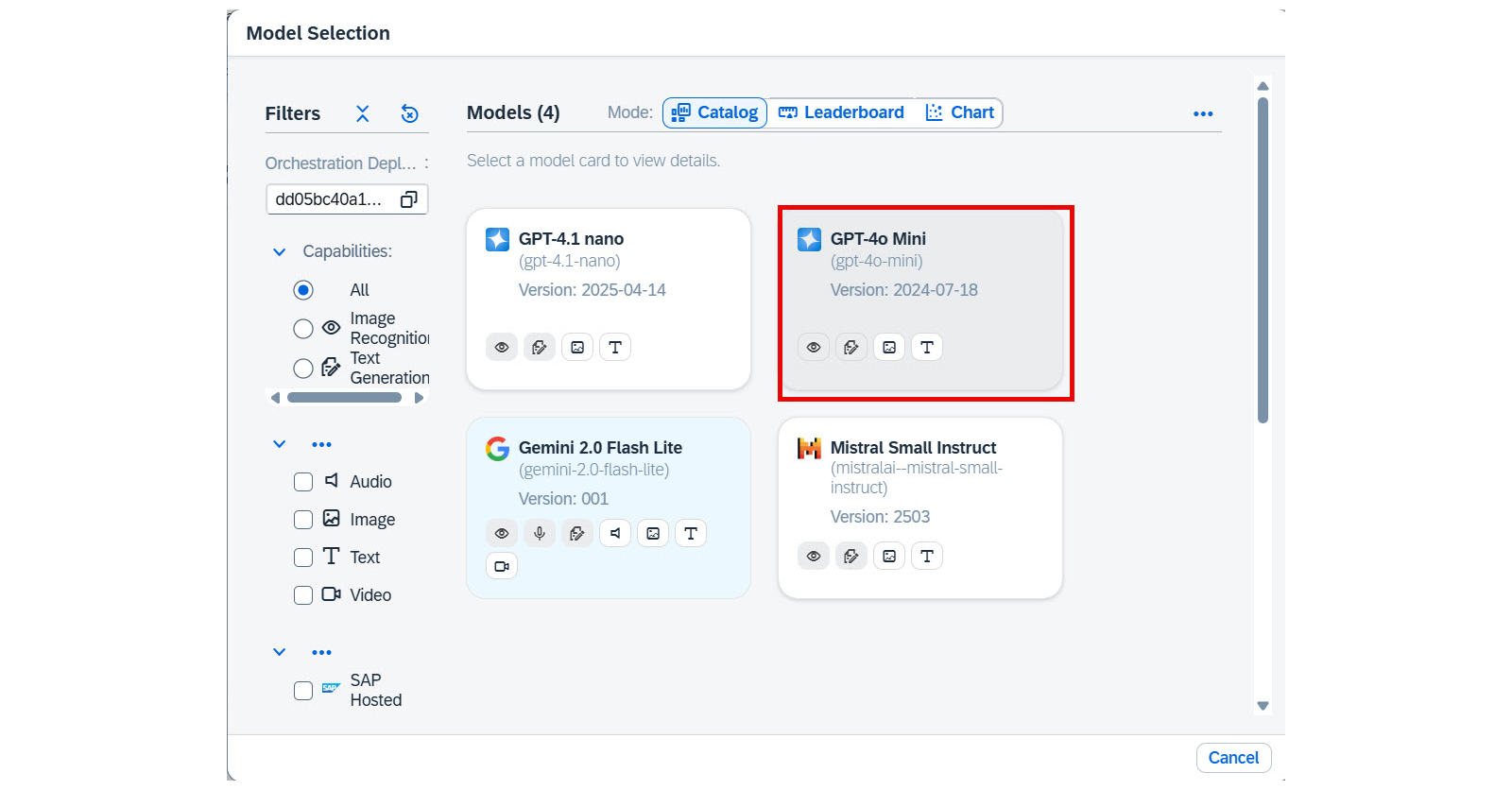Select the Text Generation radio button

pyautogui.click(x=303, y=369)
